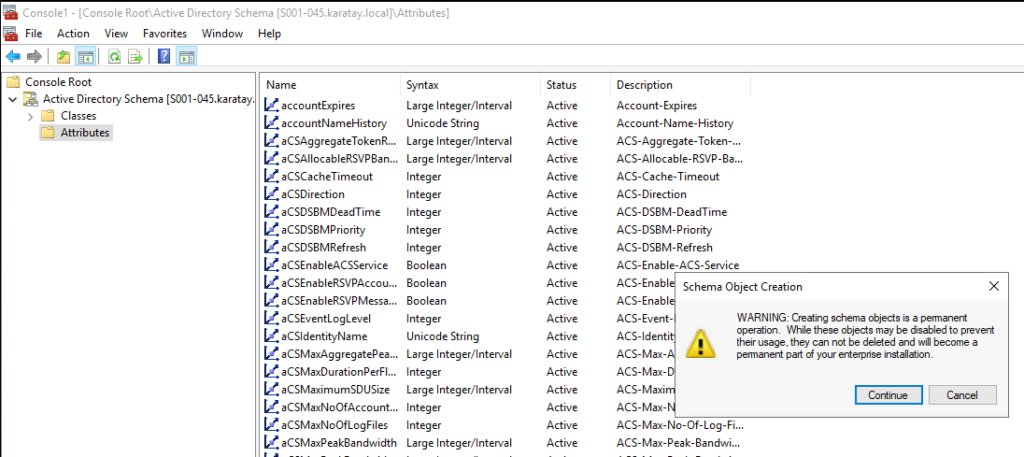The height and width of the screenshot is (457, 1024).
Task: Select the aCSMaxDurationPerFl... row name
Action: (339, 371)
